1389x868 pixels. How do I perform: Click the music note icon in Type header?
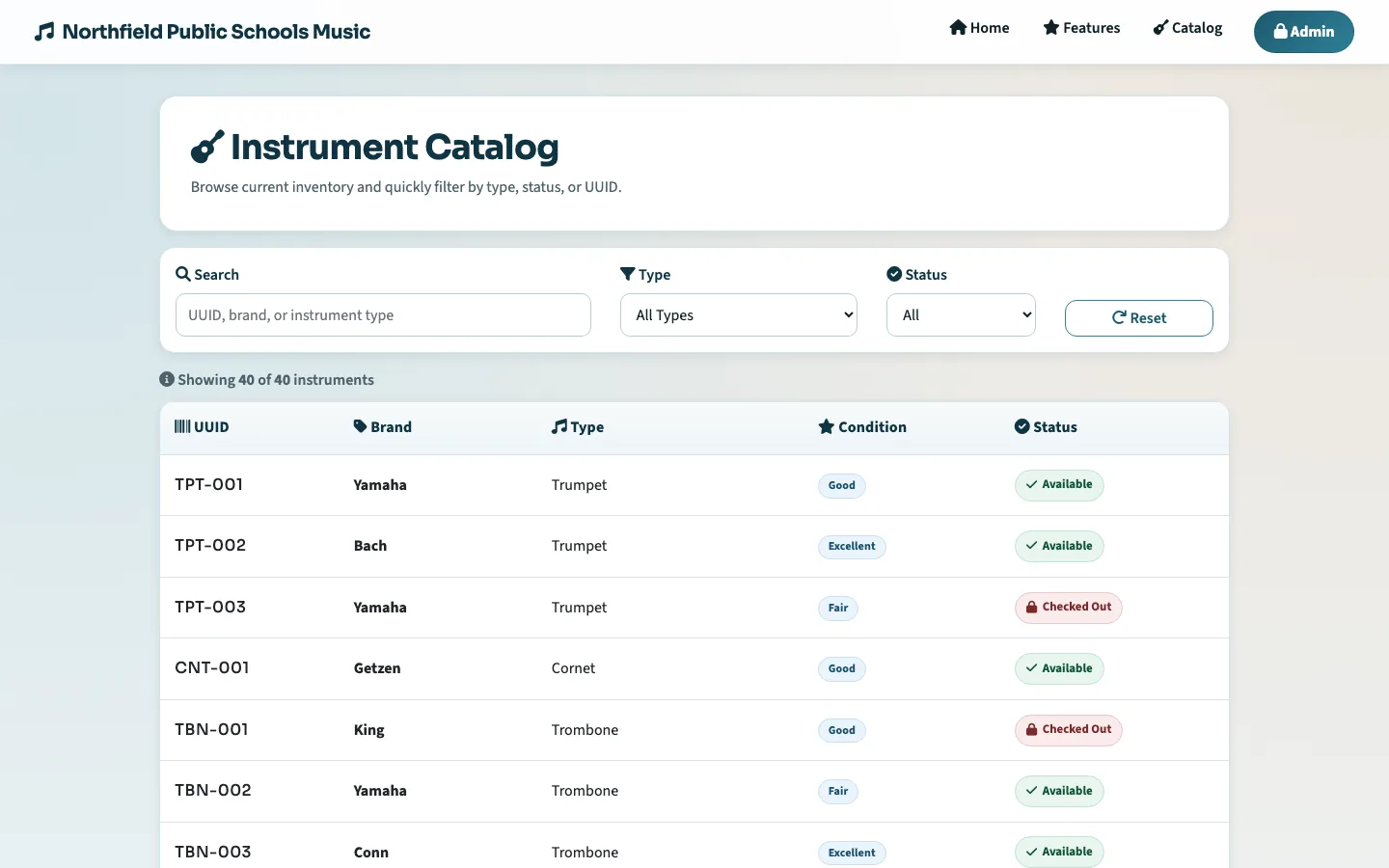tap(559, 426)
